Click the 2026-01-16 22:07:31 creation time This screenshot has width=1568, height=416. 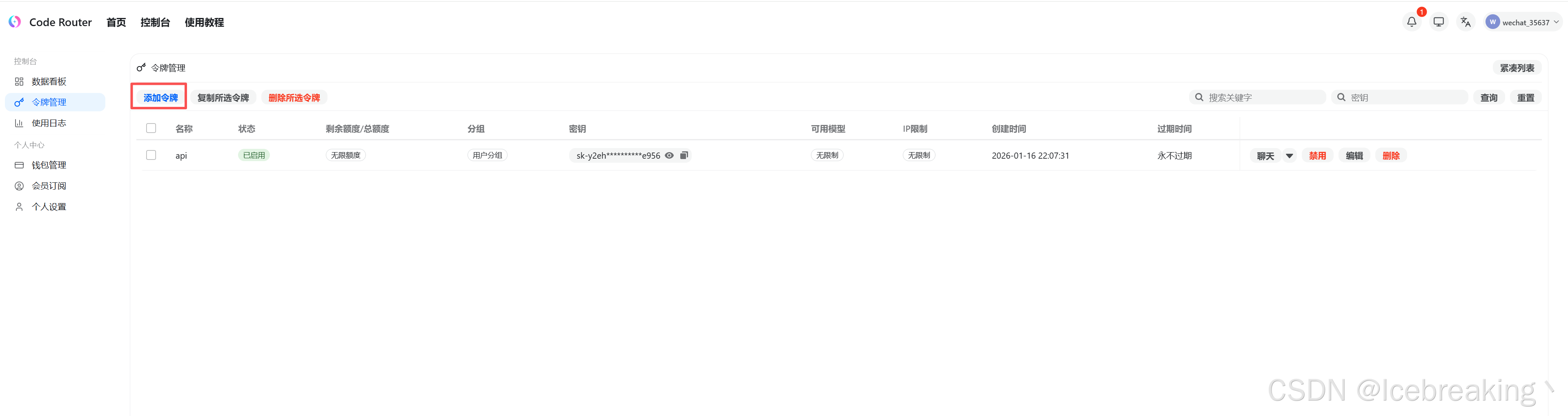click(1030, 156)
